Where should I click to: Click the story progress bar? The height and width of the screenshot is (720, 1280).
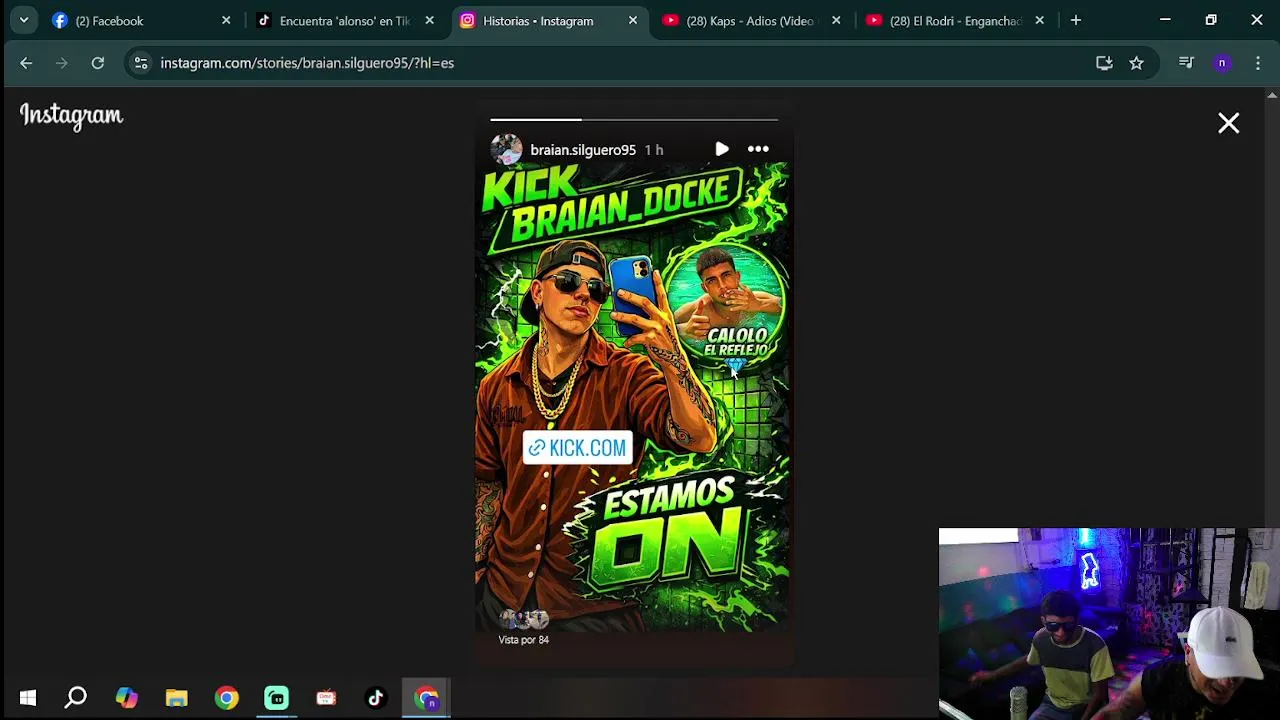(x=634, y=119)
